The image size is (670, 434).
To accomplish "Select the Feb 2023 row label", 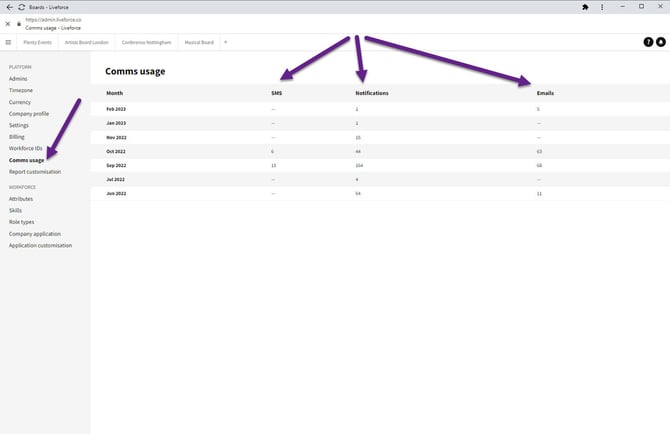I will pos(116,109).
